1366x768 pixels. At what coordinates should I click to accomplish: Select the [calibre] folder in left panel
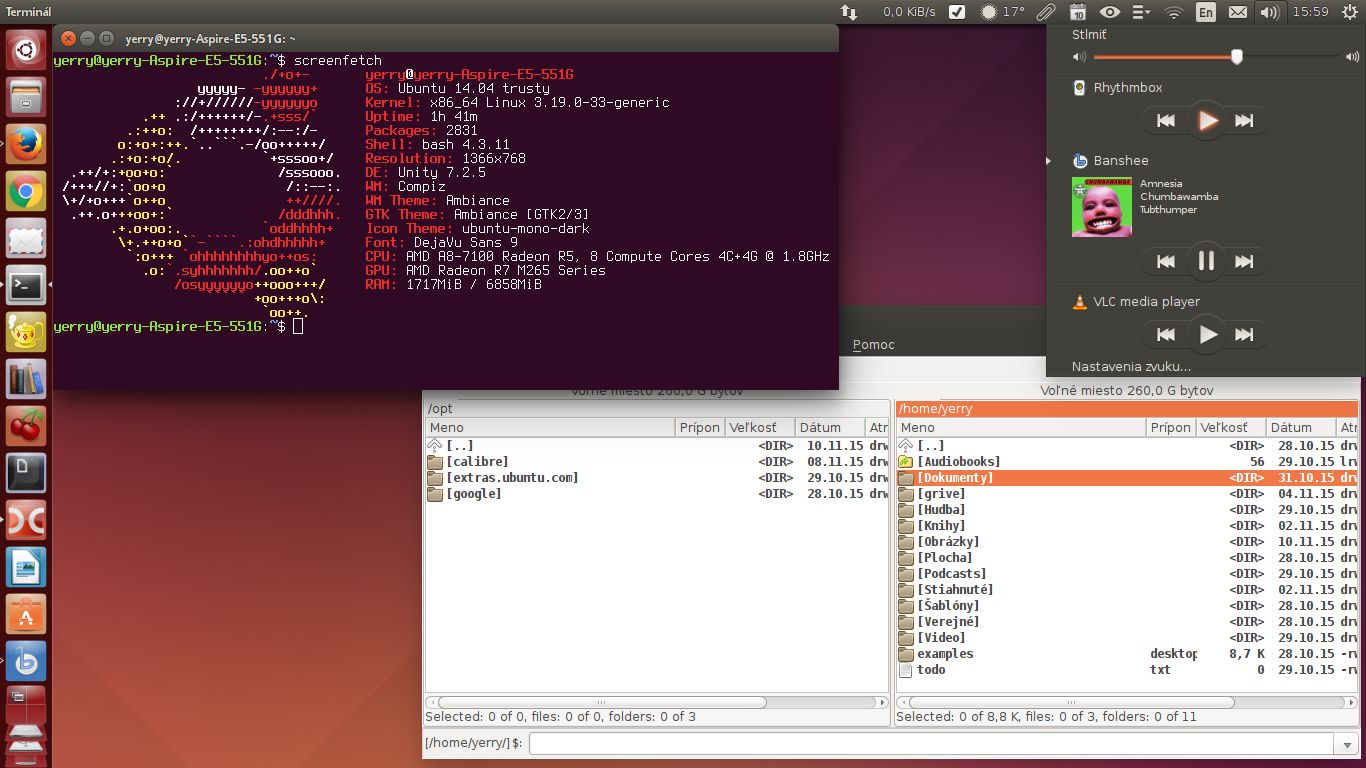[x=656, y=462]
